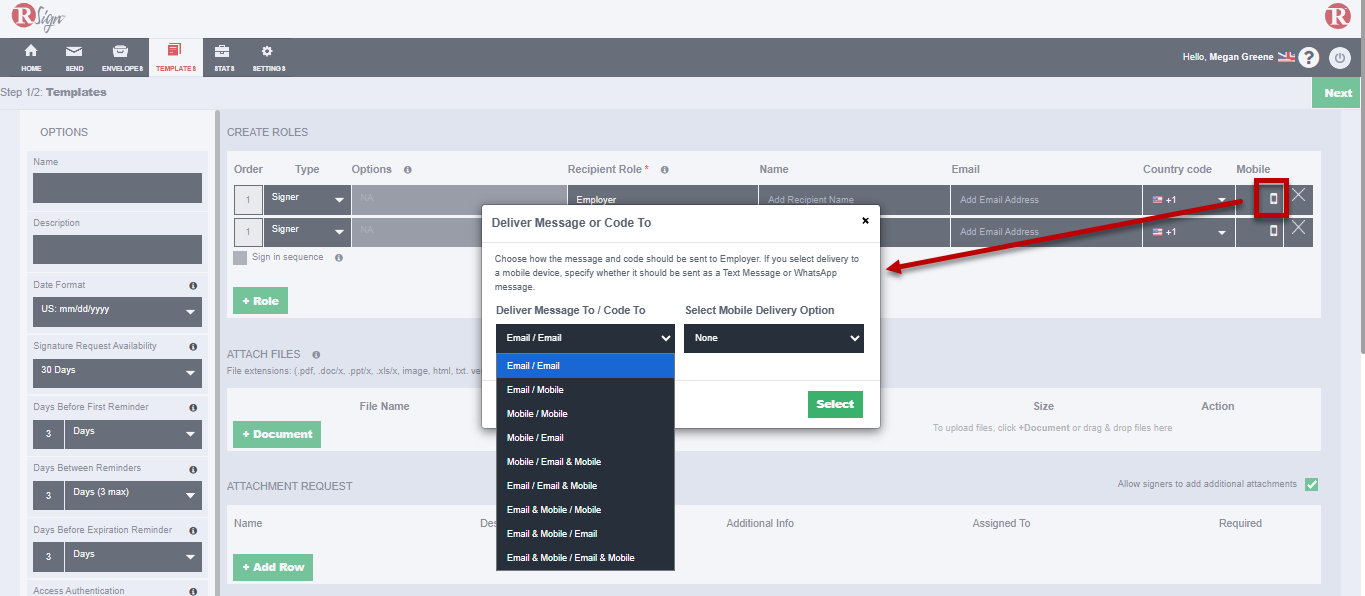Open the Send envelope icon

(x=74, y=52)
